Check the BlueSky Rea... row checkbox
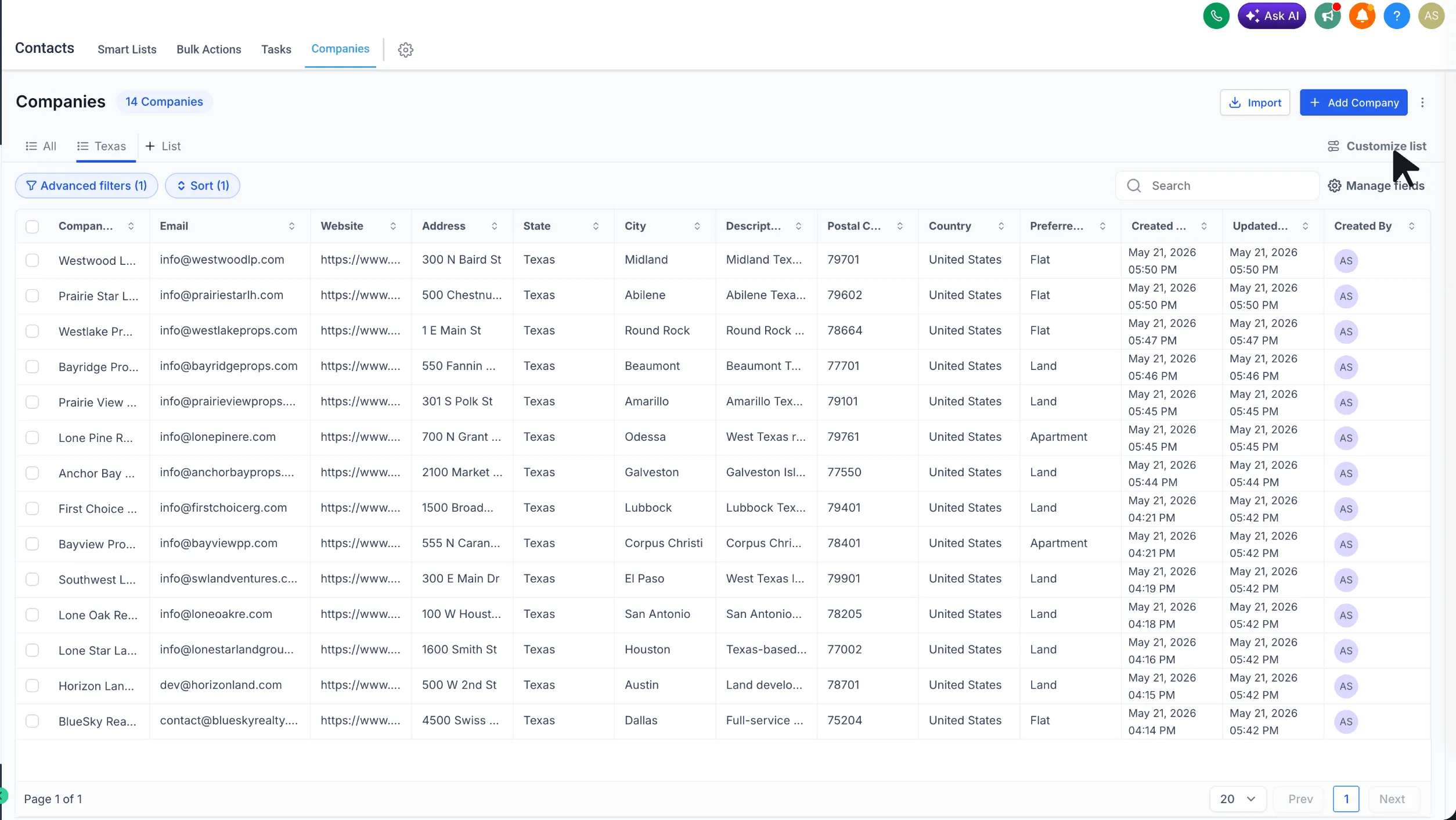Screen dimensions: 1456x820 coord(33,721)
